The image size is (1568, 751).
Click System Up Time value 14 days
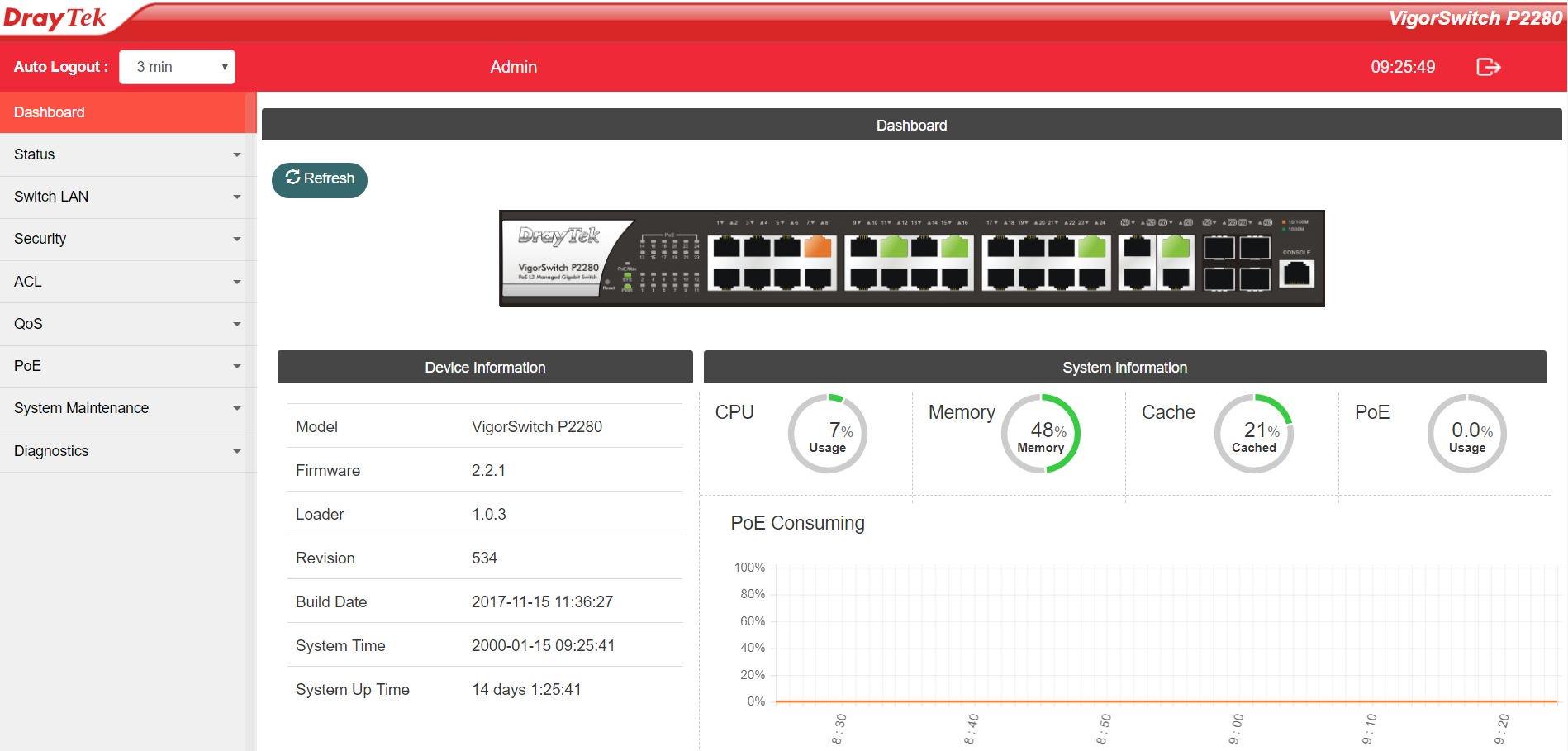click(526, 689)
